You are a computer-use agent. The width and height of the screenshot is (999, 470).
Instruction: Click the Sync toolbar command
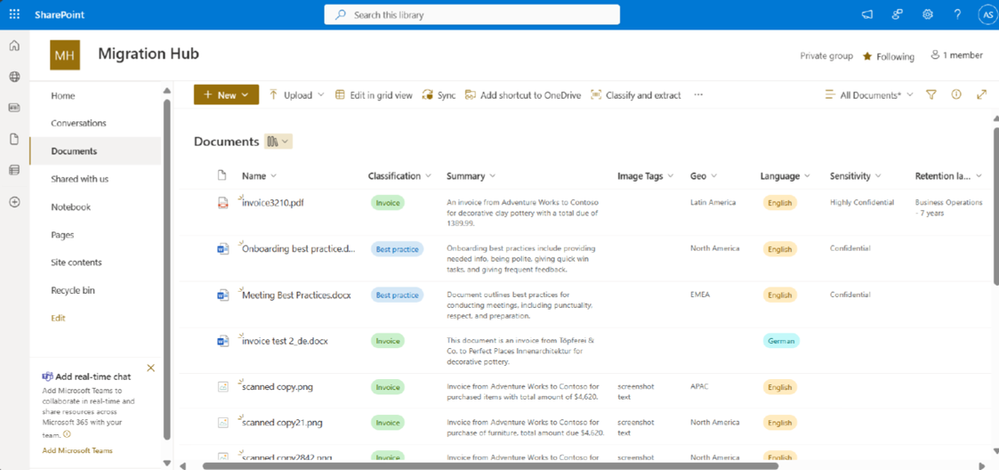439,95
